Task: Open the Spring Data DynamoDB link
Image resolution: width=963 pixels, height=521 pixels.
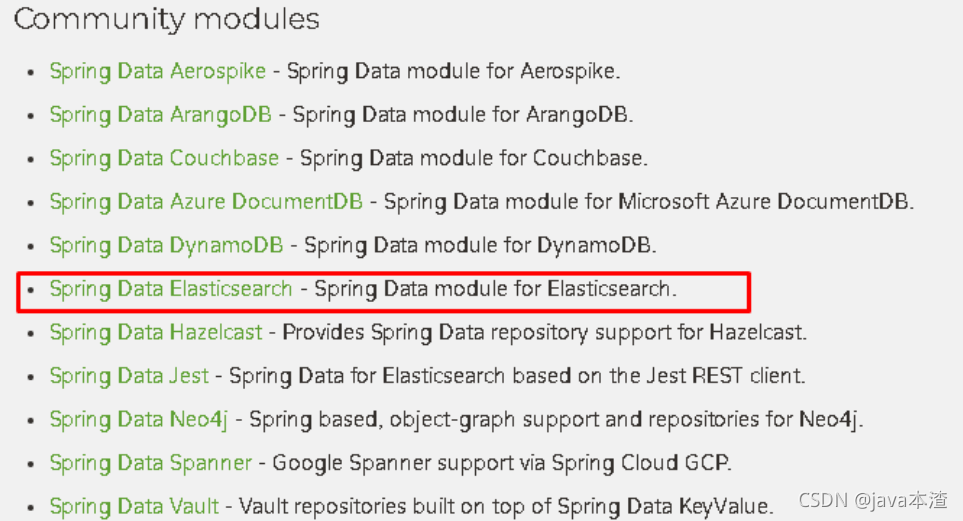Action: click(x=166, y=246)
